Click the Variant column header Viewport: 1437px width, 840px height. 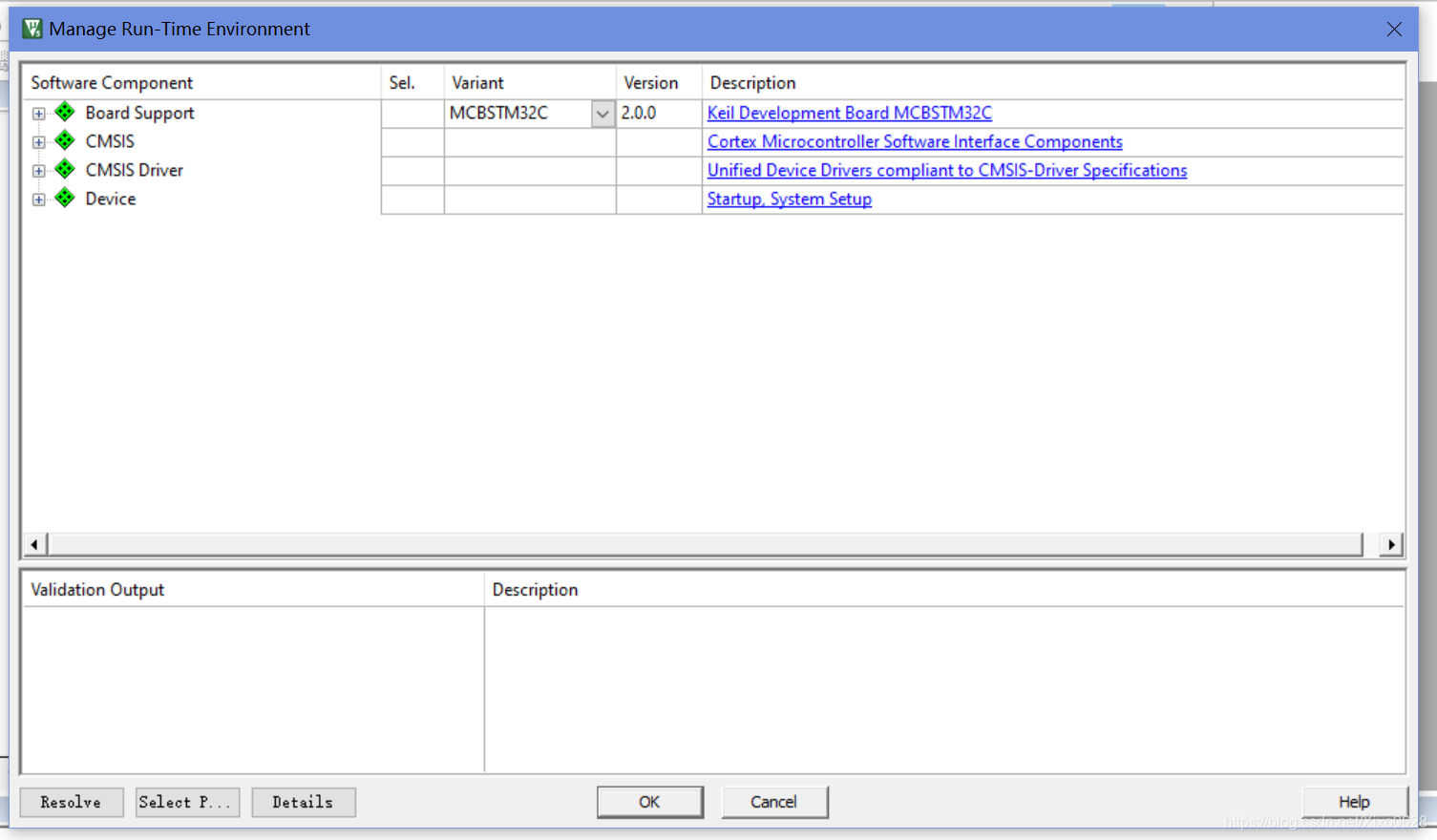point(530,83)
